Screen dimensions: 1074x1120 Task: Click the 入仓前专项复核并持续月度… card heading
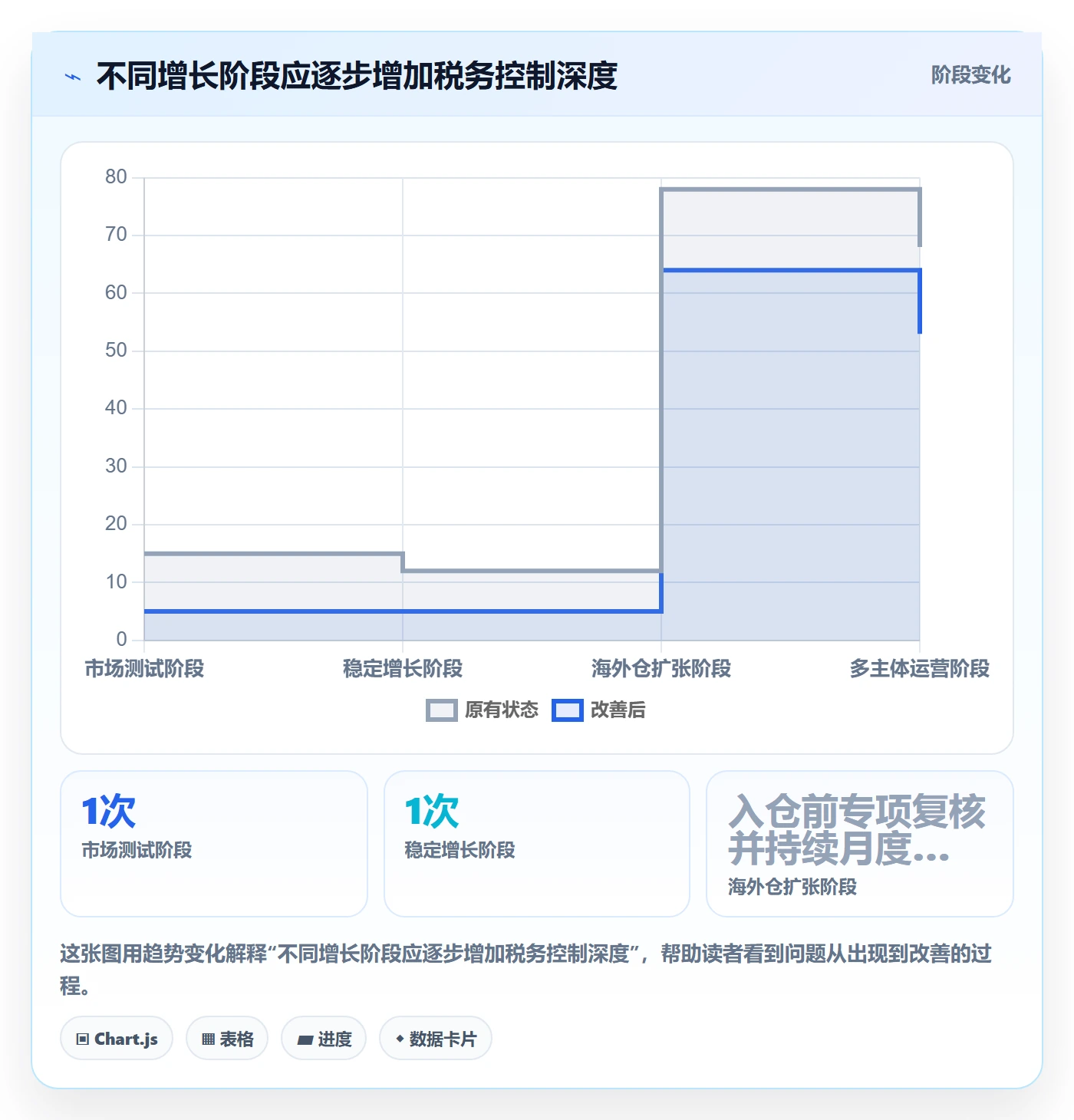(857, 830)
